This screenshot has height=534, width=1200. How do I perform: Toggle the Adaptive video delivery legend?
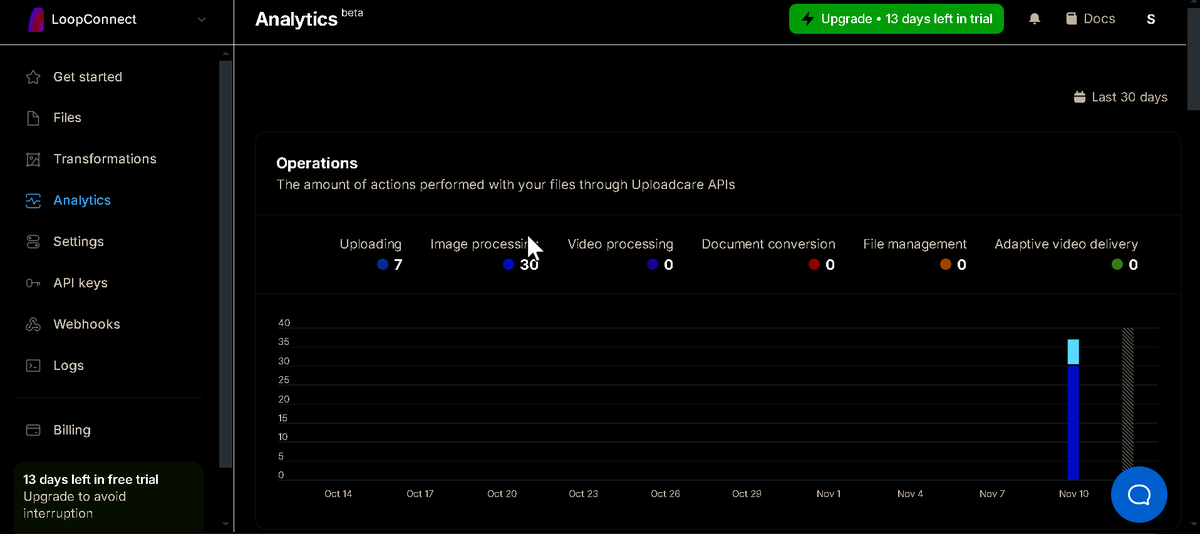tap(1066, 254)
